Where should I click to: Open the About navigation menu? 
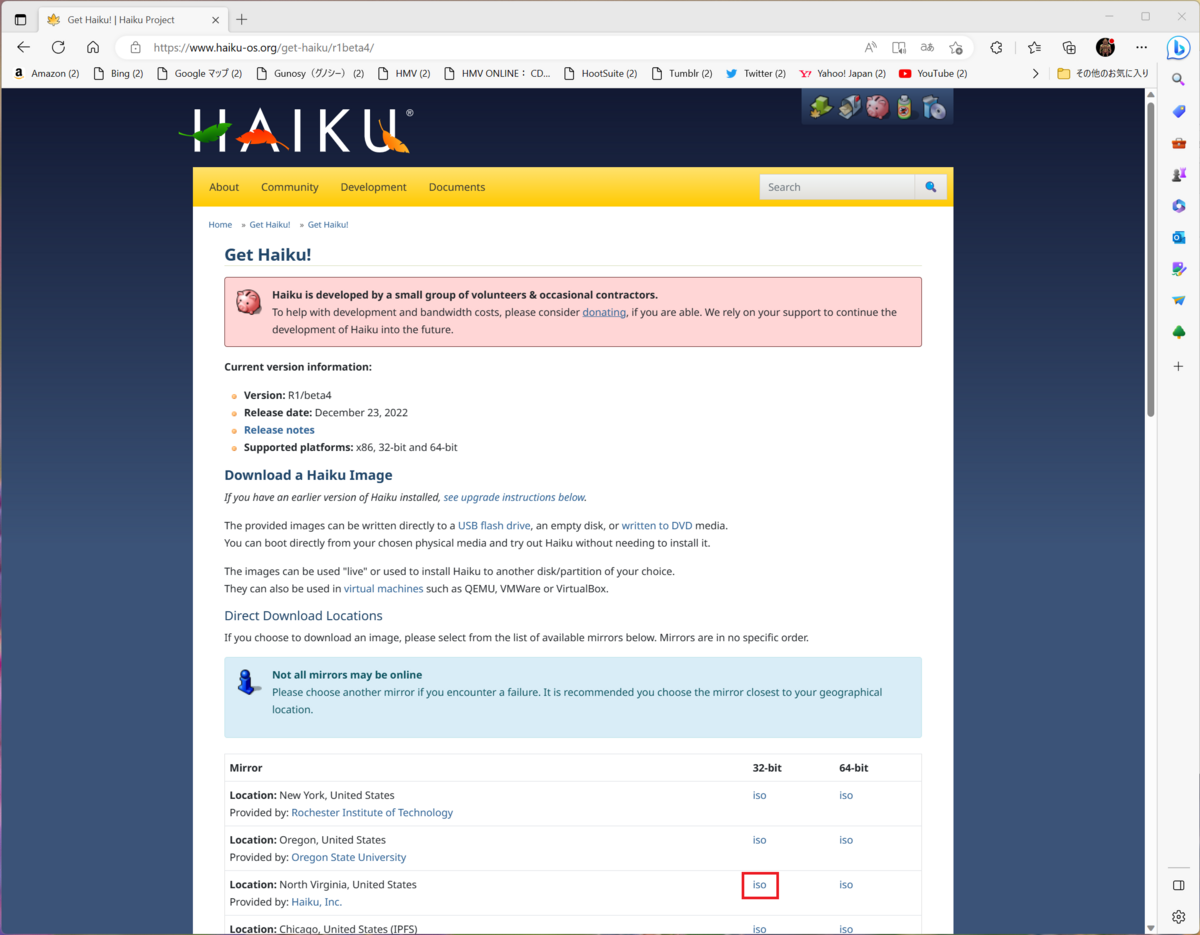pyautogui.click(x=224, y=187)
